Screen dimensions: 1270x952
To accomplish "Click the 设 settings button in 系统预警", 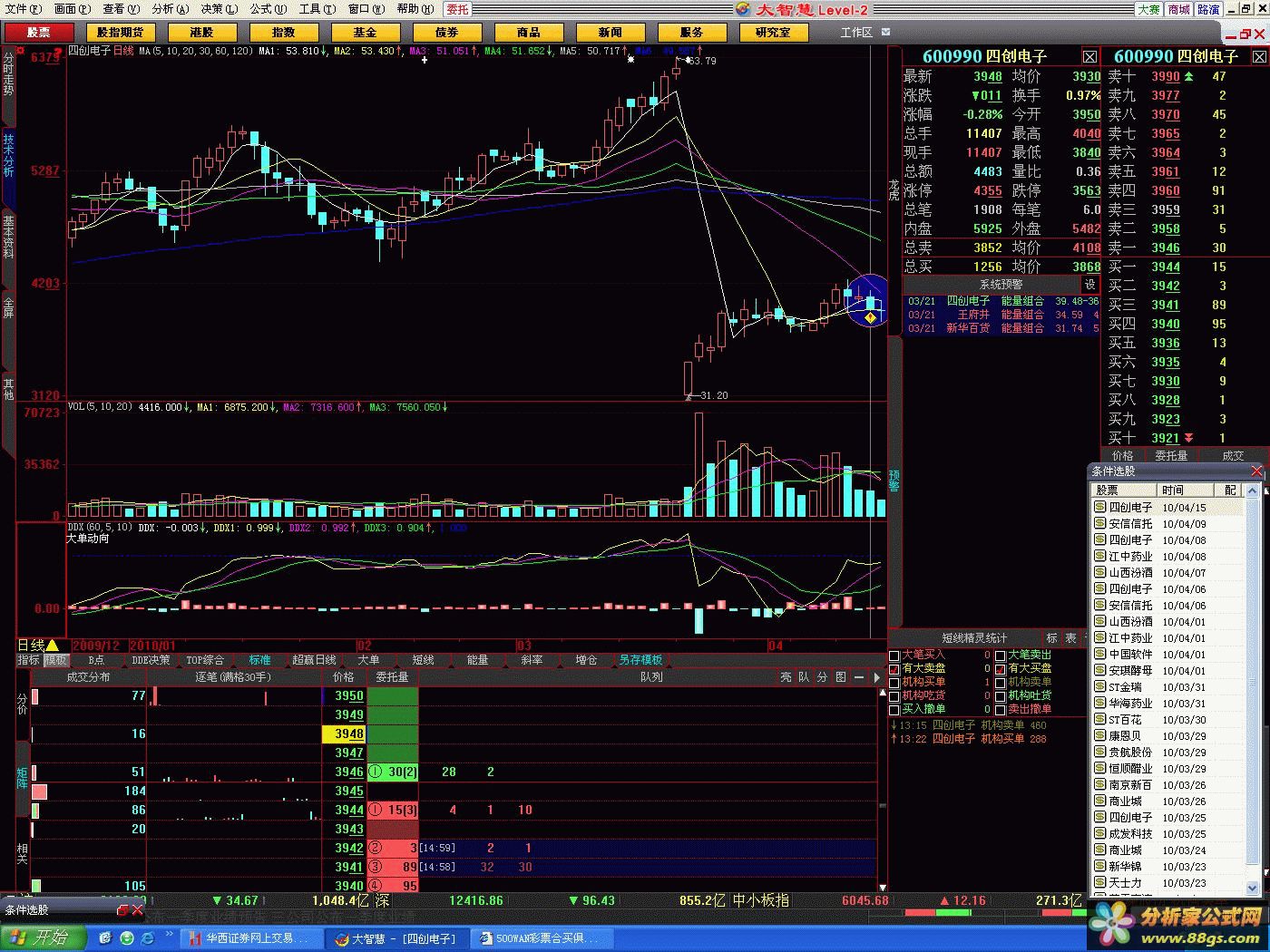I will click(1090, 284).
